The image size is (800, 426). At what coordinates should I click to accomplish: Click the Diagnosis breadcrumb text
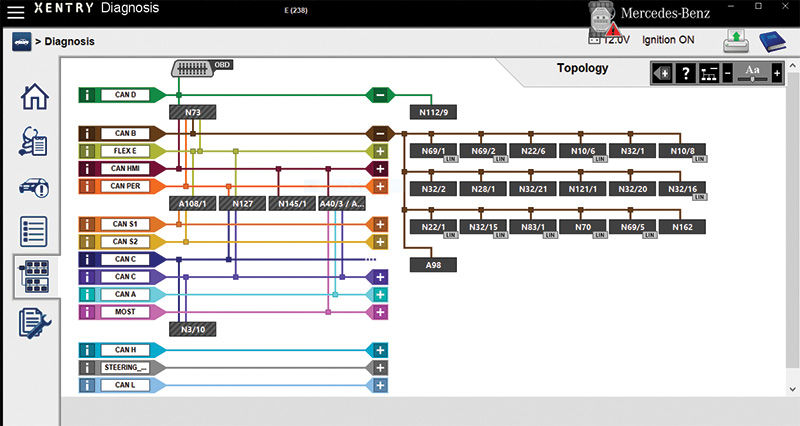click(69, 42)
